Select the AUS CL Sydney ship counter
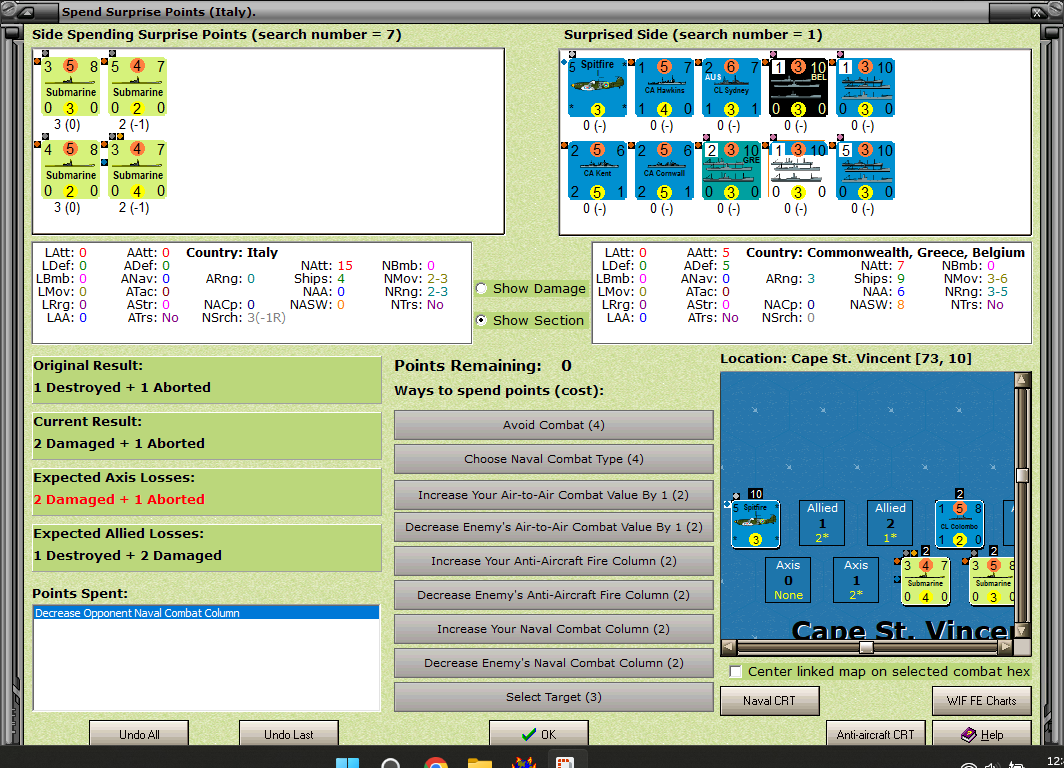This screenshot has width=1064, height=768. 732,87
